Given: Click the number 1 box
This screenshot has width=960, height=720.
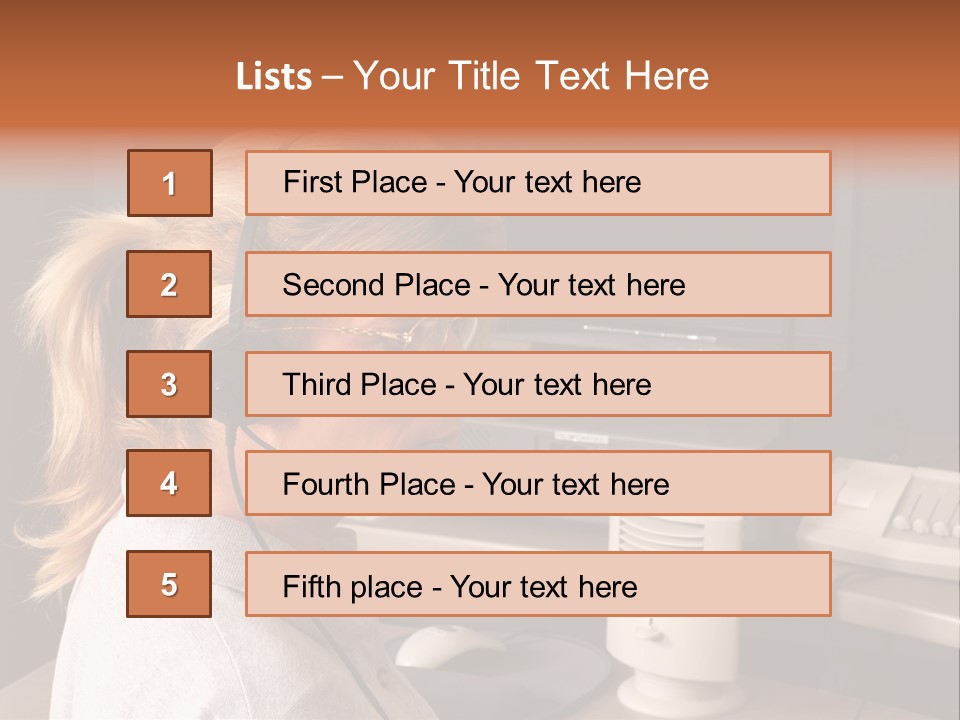Looking at the screenshot, I should 170,183.
